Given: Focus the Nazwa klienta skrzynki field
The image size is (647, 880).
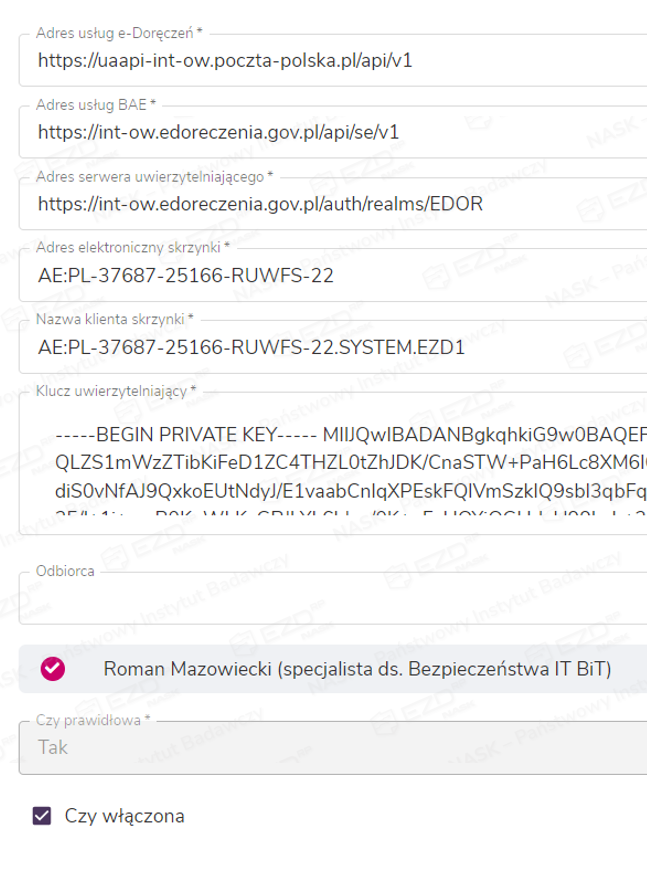Looking at the screenshot, I should (330, 349).
